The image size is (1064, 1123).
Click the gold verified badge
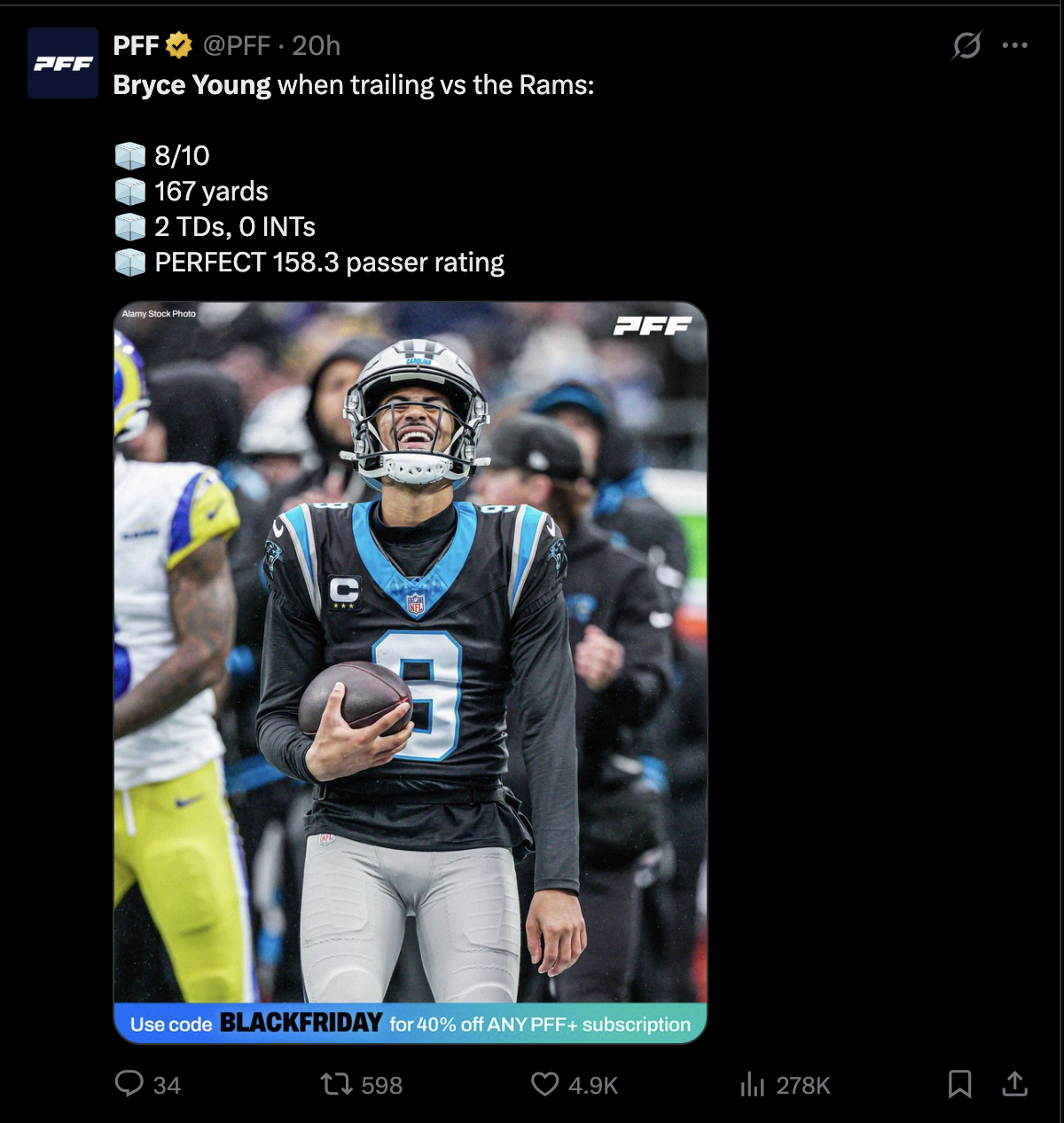click(x=179, y=45)
